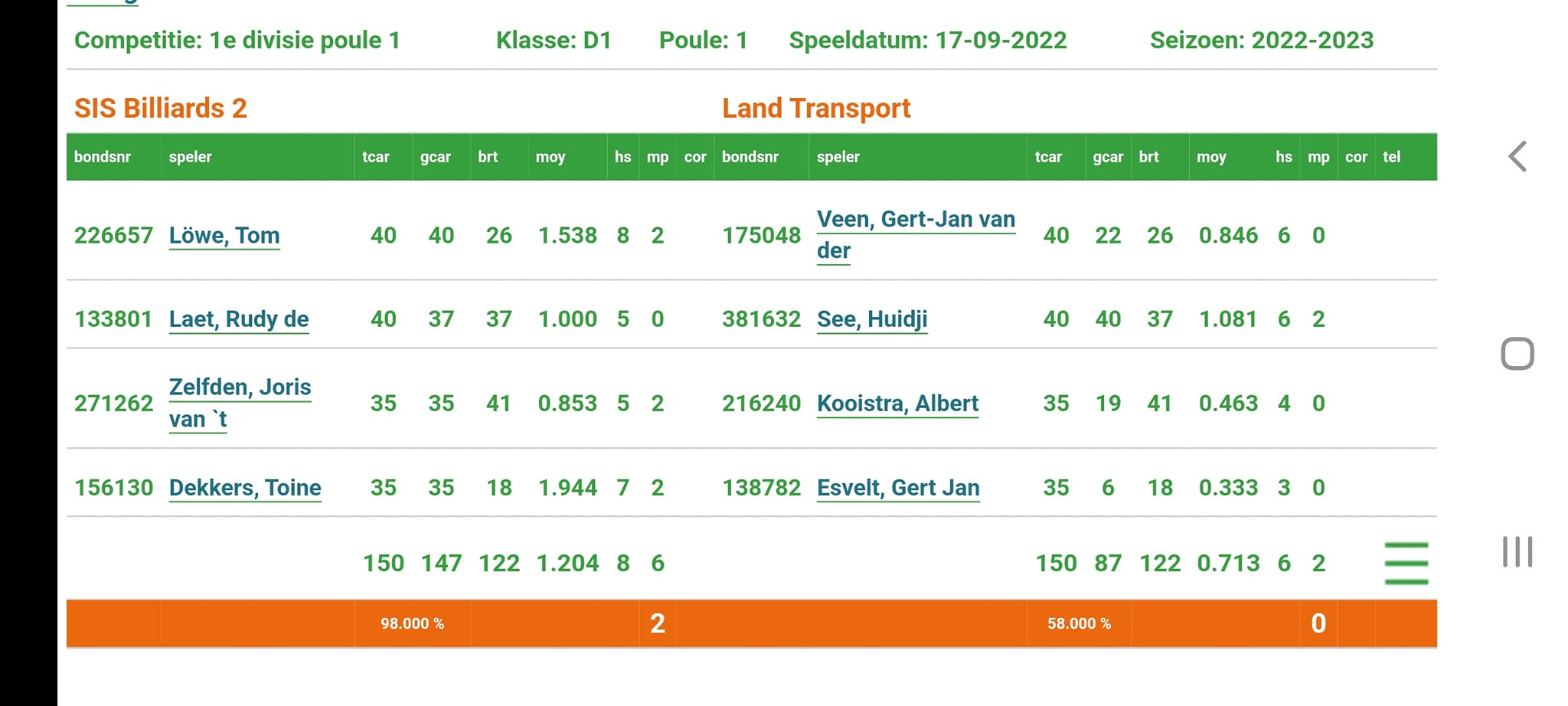
Task: Open player Kooistra, Albert link
Action: [x=897, y=403]
